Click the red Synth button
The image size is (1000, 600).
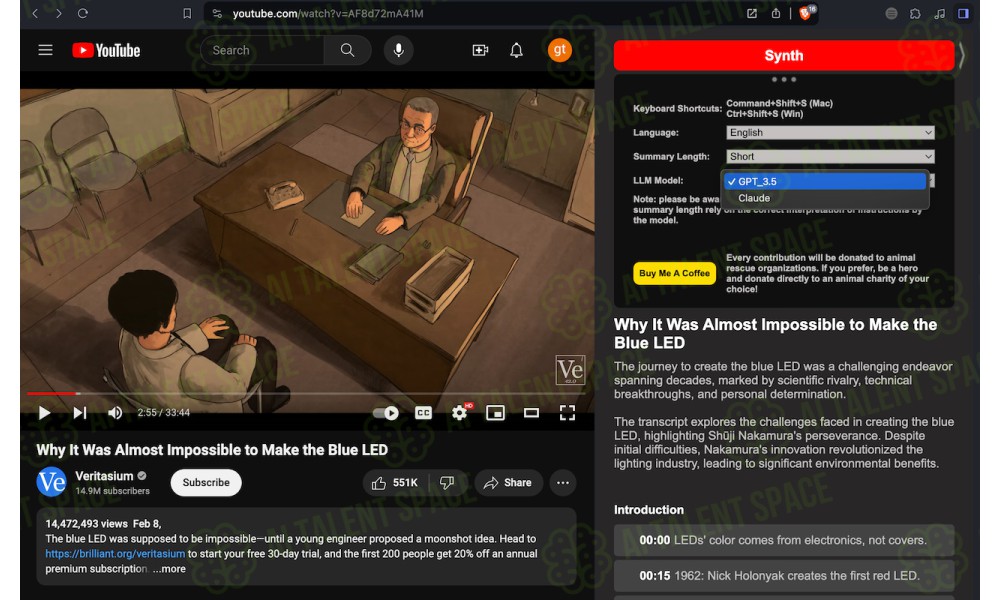click(784, 55)
